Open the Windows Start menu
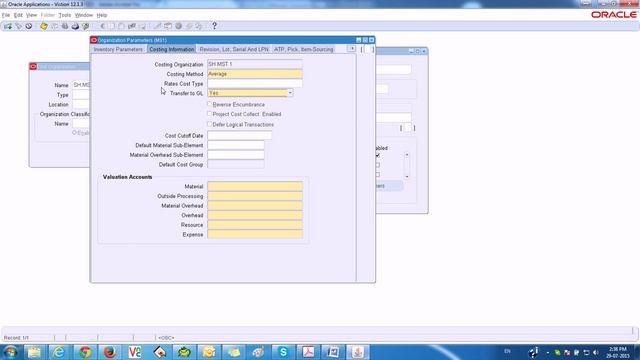This screenshot has height=360, width=640. tap(10, 352)
